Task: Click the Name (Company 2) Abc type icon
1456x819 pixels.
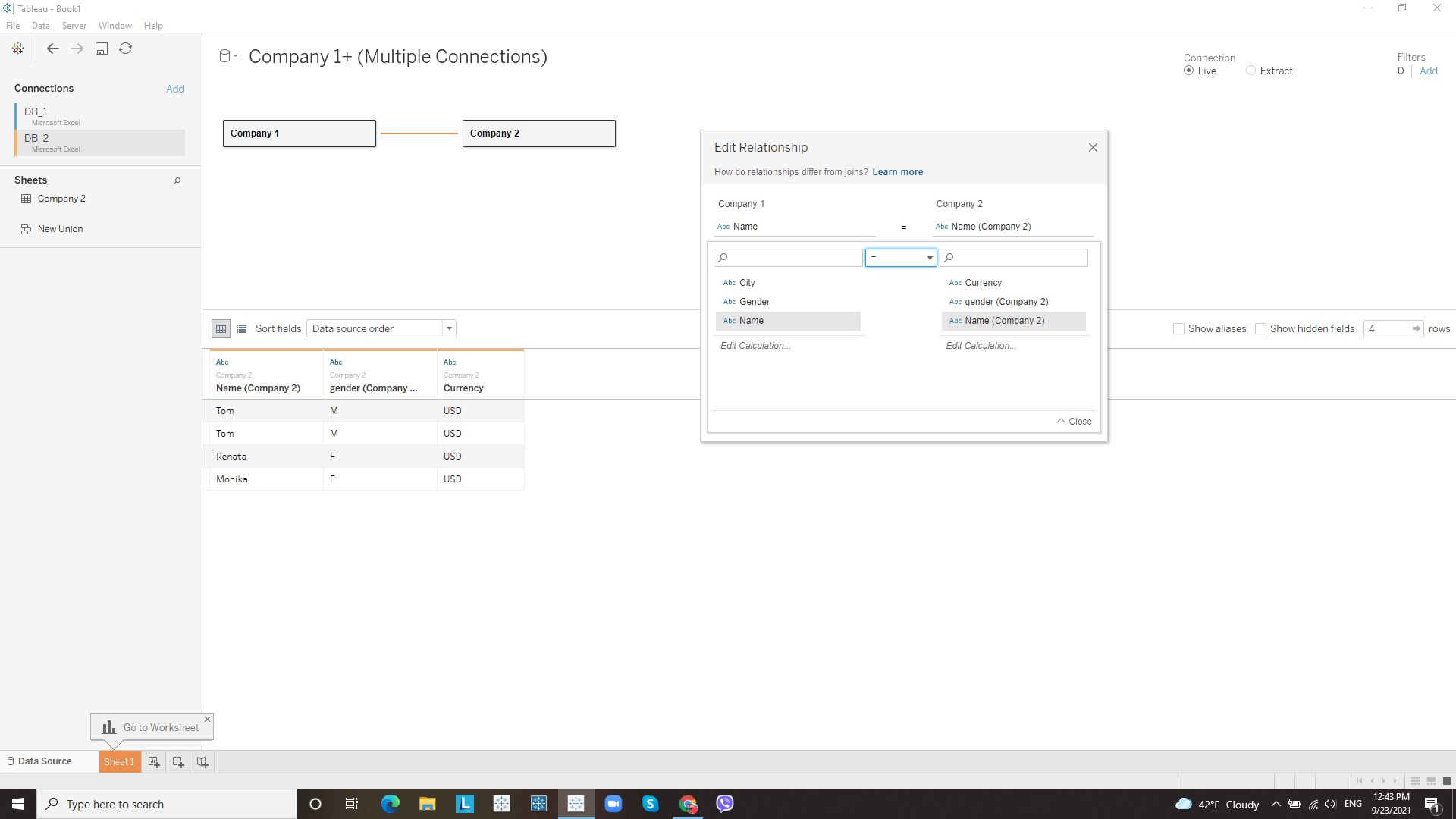Action: click(x=222, y=362)
